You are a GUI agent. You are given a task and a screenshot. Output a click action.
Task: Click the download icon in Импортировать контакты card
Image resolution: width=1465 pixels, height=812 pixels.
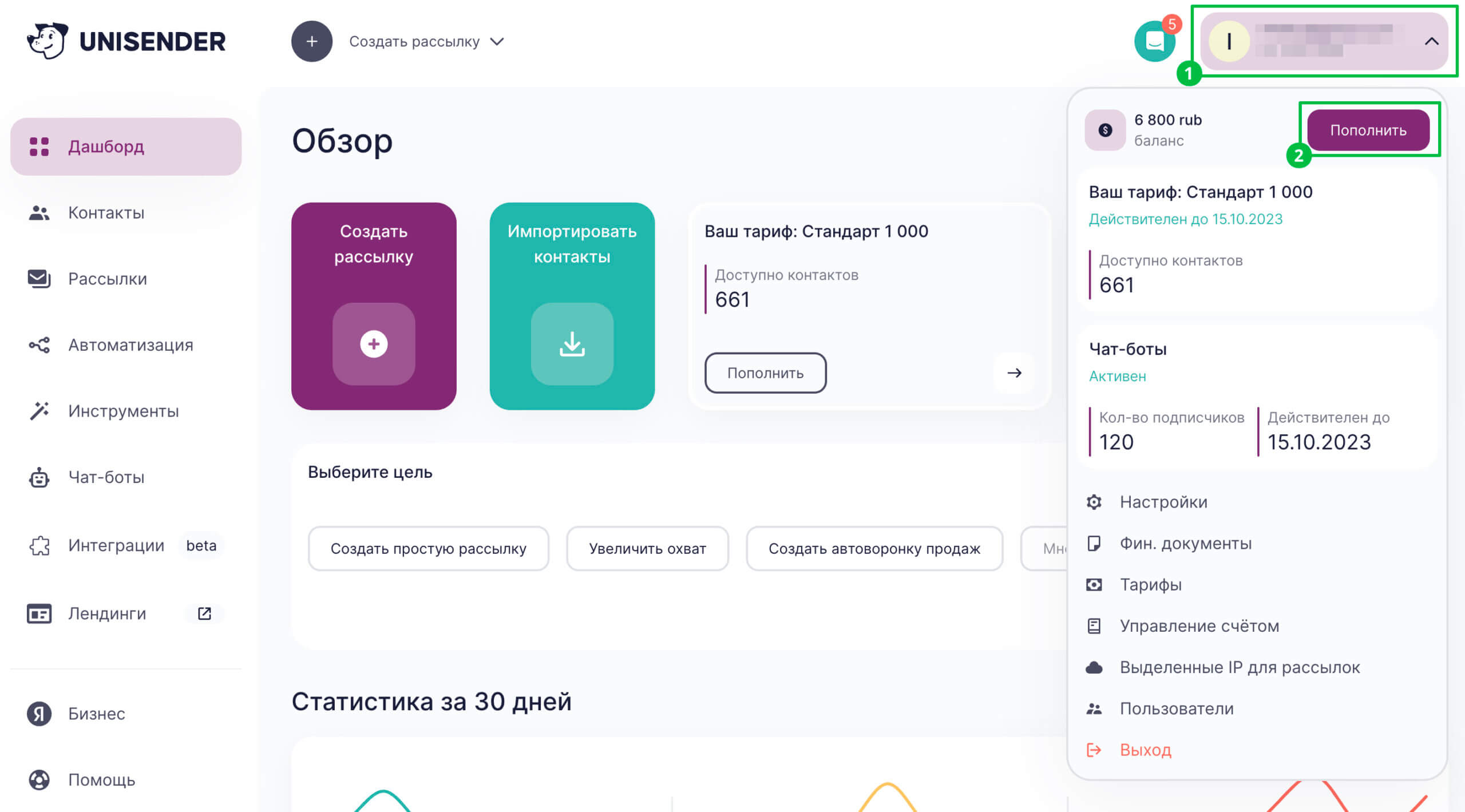(572, 344)
